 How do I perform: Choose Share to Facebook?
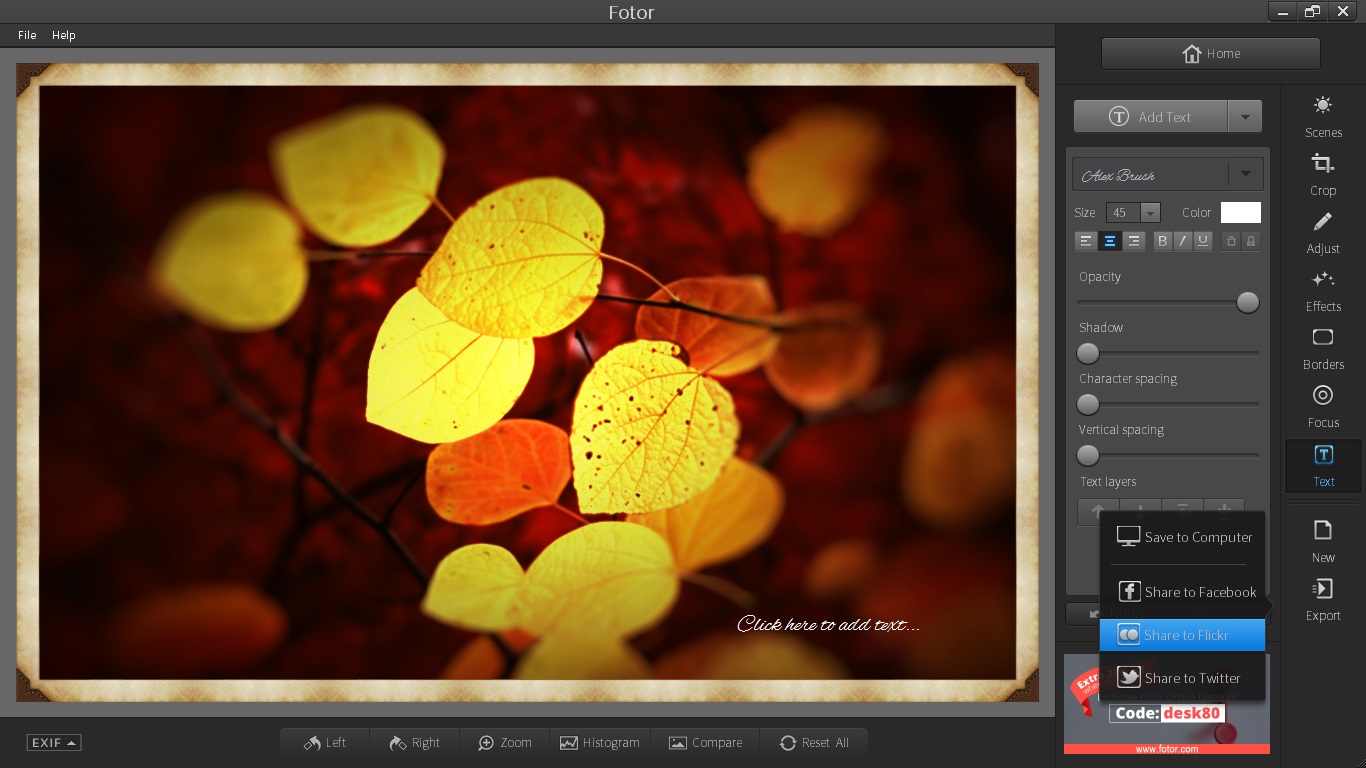tap(1183, 592)
